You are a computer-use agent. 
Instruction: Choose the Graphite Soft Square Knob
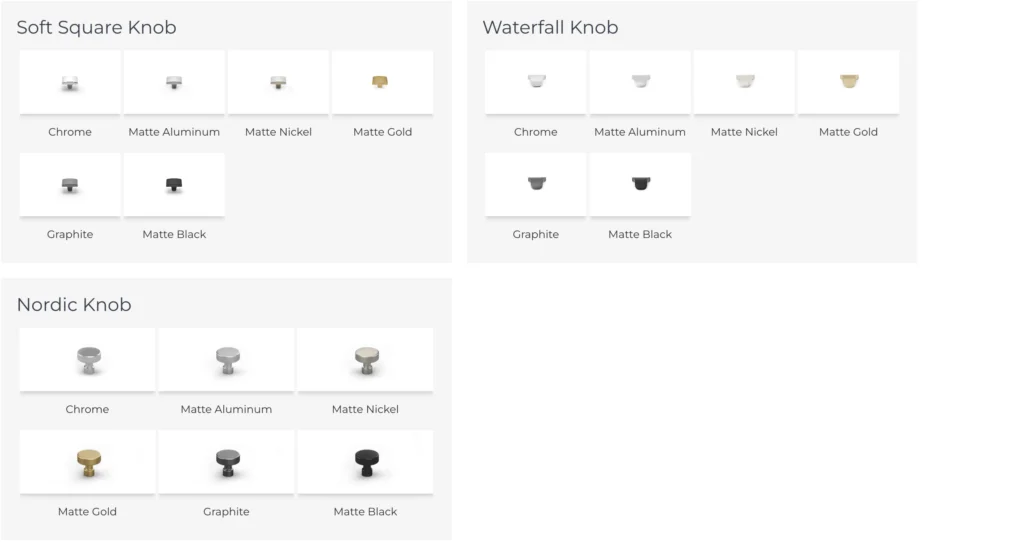point(70,185)
